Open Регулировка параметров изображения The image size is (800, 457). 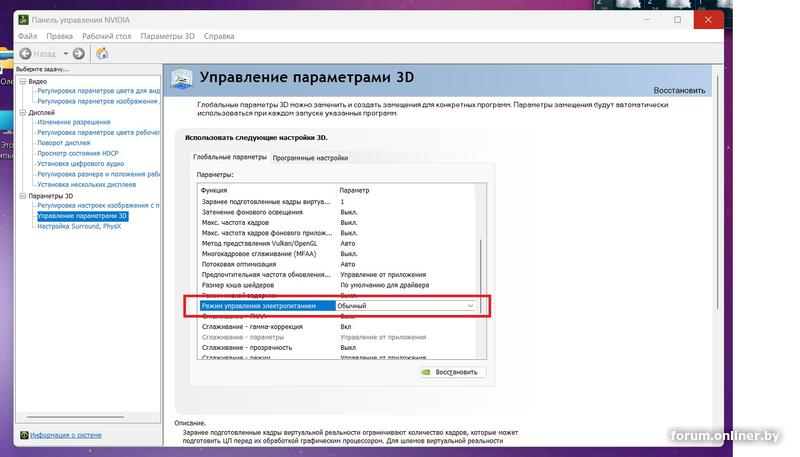pyautogui.click(x=98, y=101)
